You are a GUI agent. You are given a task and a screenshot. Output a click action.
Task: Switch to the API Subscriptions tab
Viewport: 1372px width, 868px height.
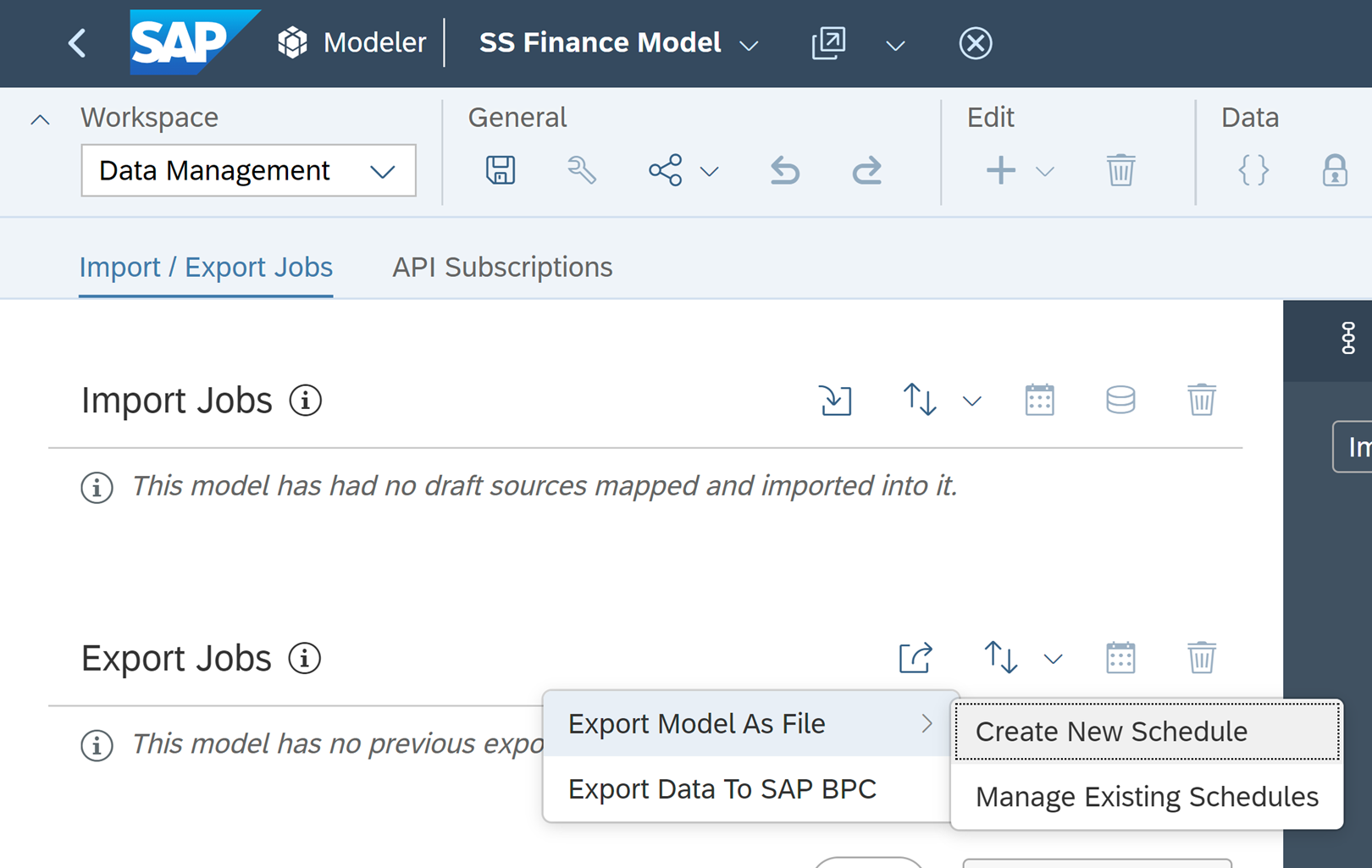[x=501, y=267]
